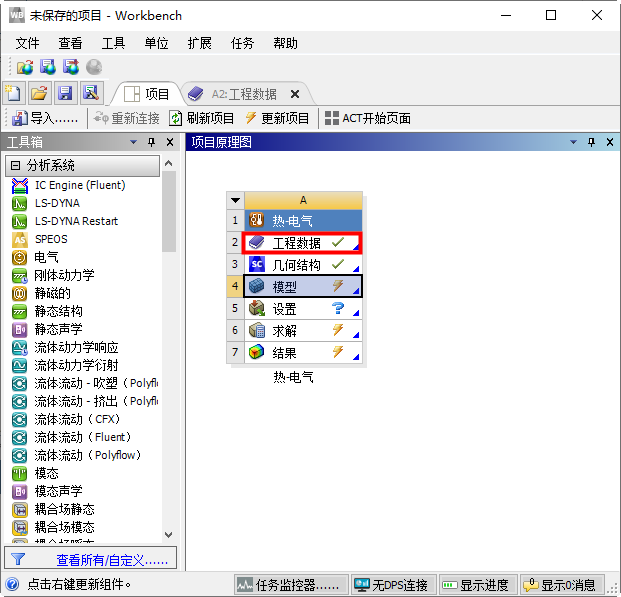Click the Open project folder icon
This screenshot has height=597, width=621.
coord(40,93)
